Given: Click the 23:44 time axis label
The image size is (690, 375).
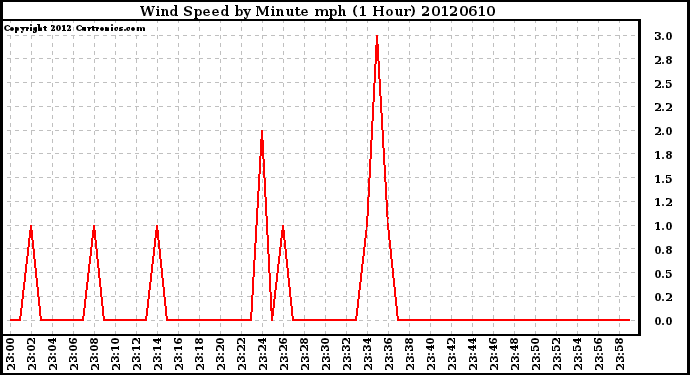Looking at the screenshot, I should click(x=473, y=354).
